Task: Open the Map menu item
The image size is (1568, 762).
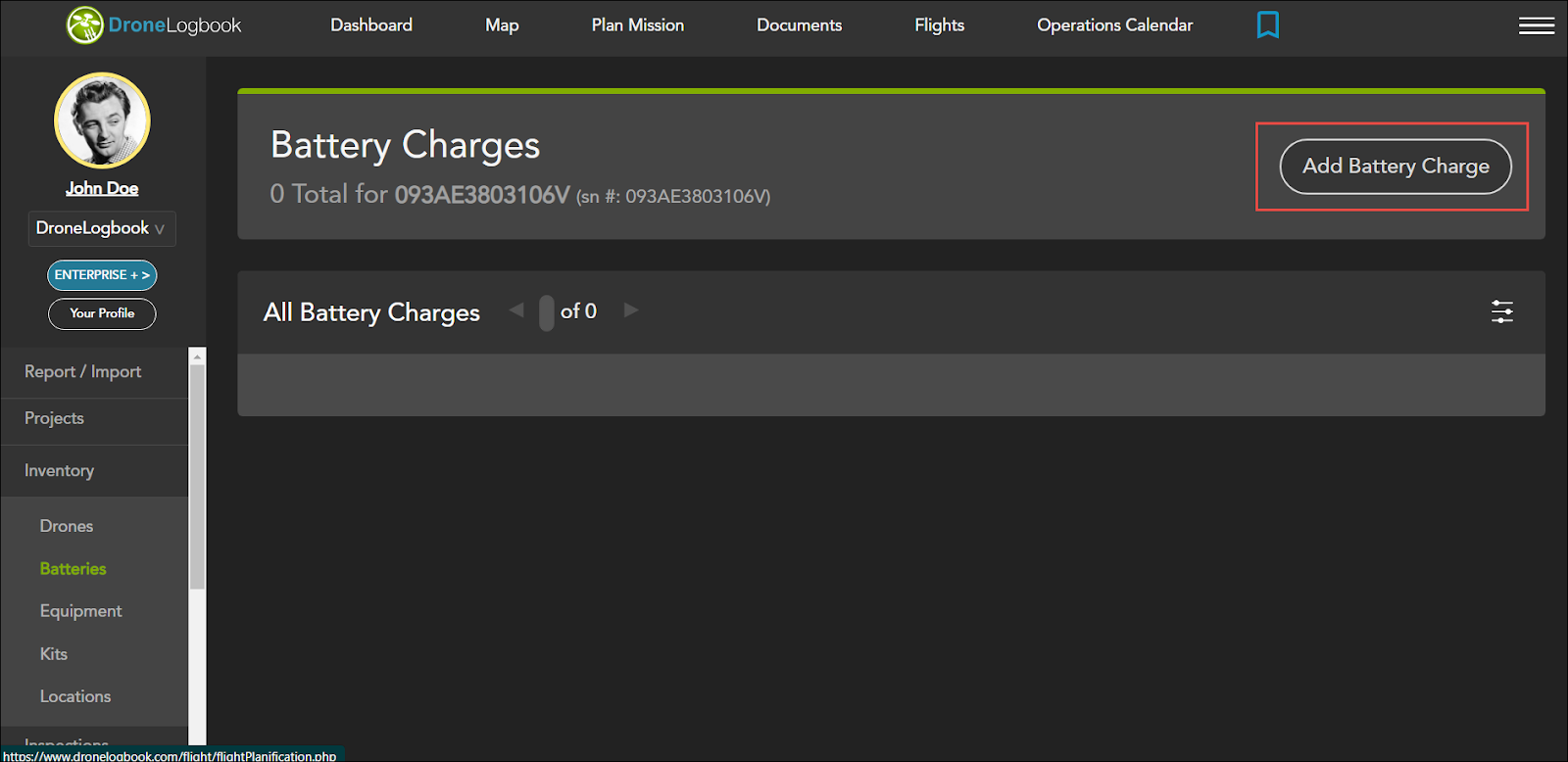Action: (502, 25)
